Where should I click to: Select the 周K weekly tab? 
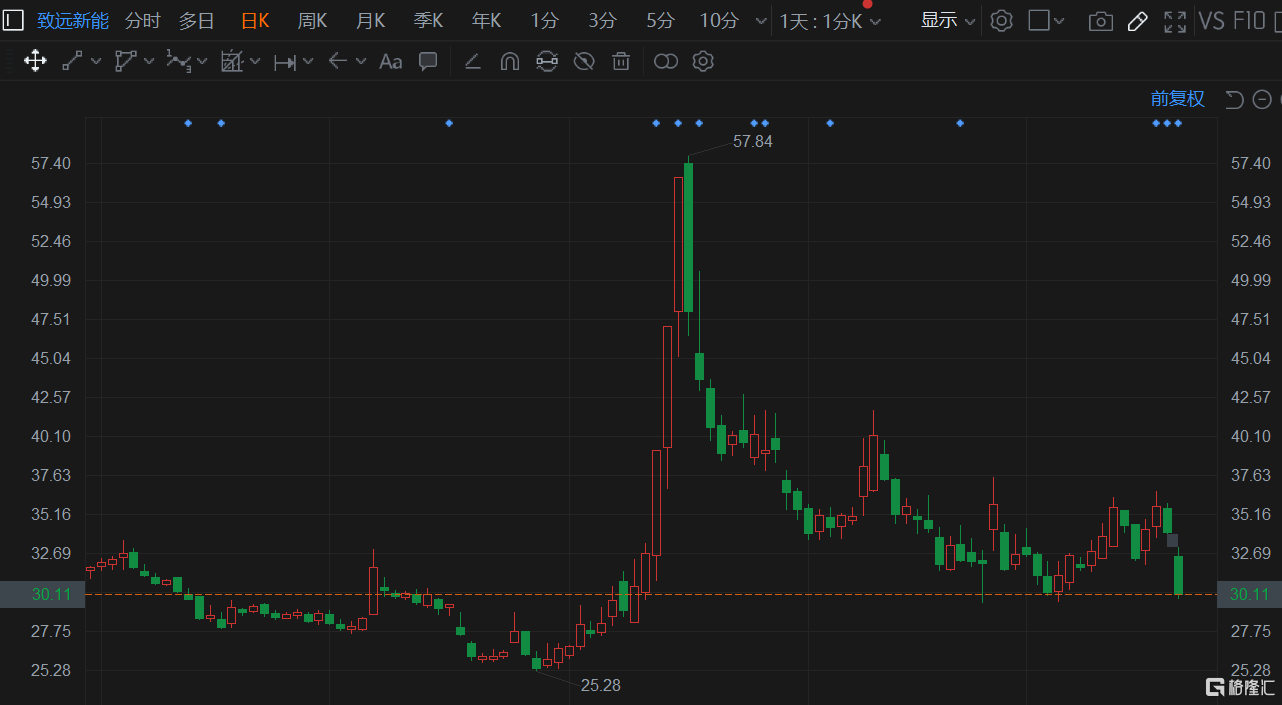point(312,21)
